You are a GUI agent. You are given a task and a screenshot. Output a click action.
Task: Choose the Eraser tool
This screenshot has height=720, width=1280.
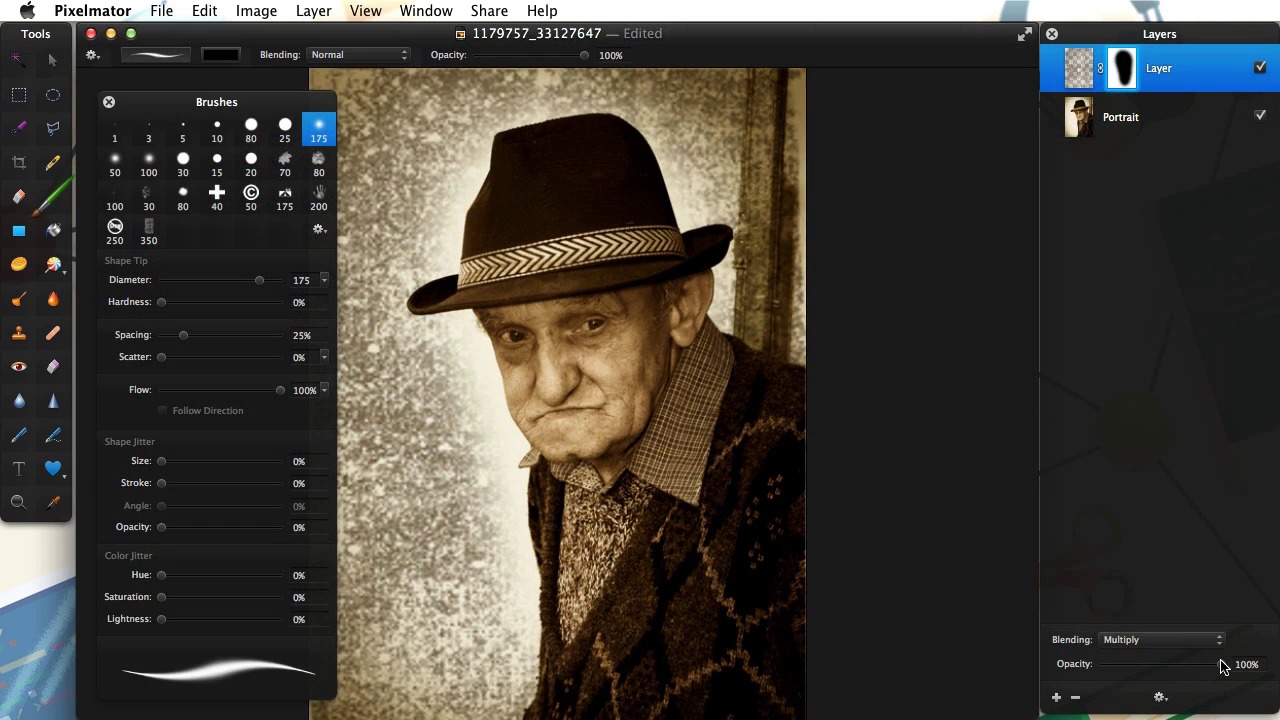[19, 197]
